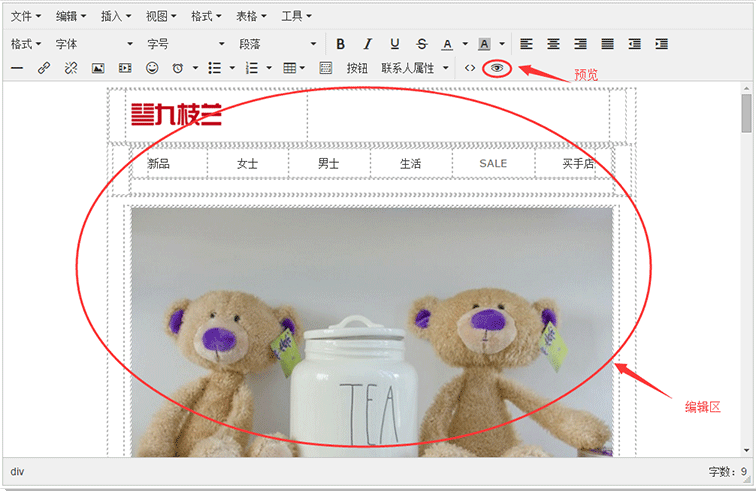Toggle italic text style
The height and width of the screenshot is (496, 756).
click(368, 44)
